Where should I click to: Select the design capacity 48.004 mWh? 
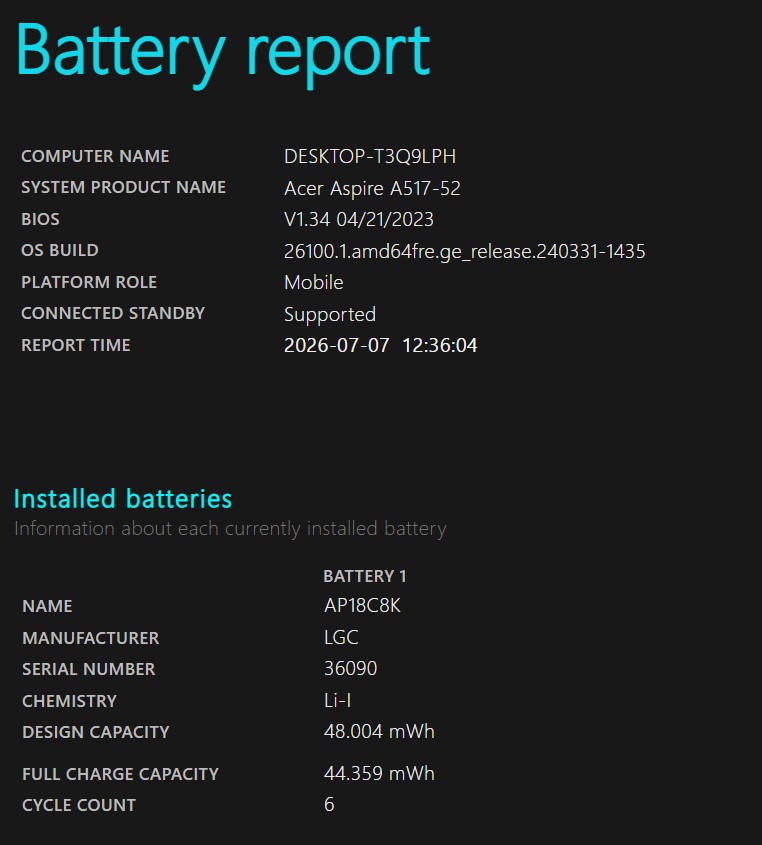pos(379,732)
